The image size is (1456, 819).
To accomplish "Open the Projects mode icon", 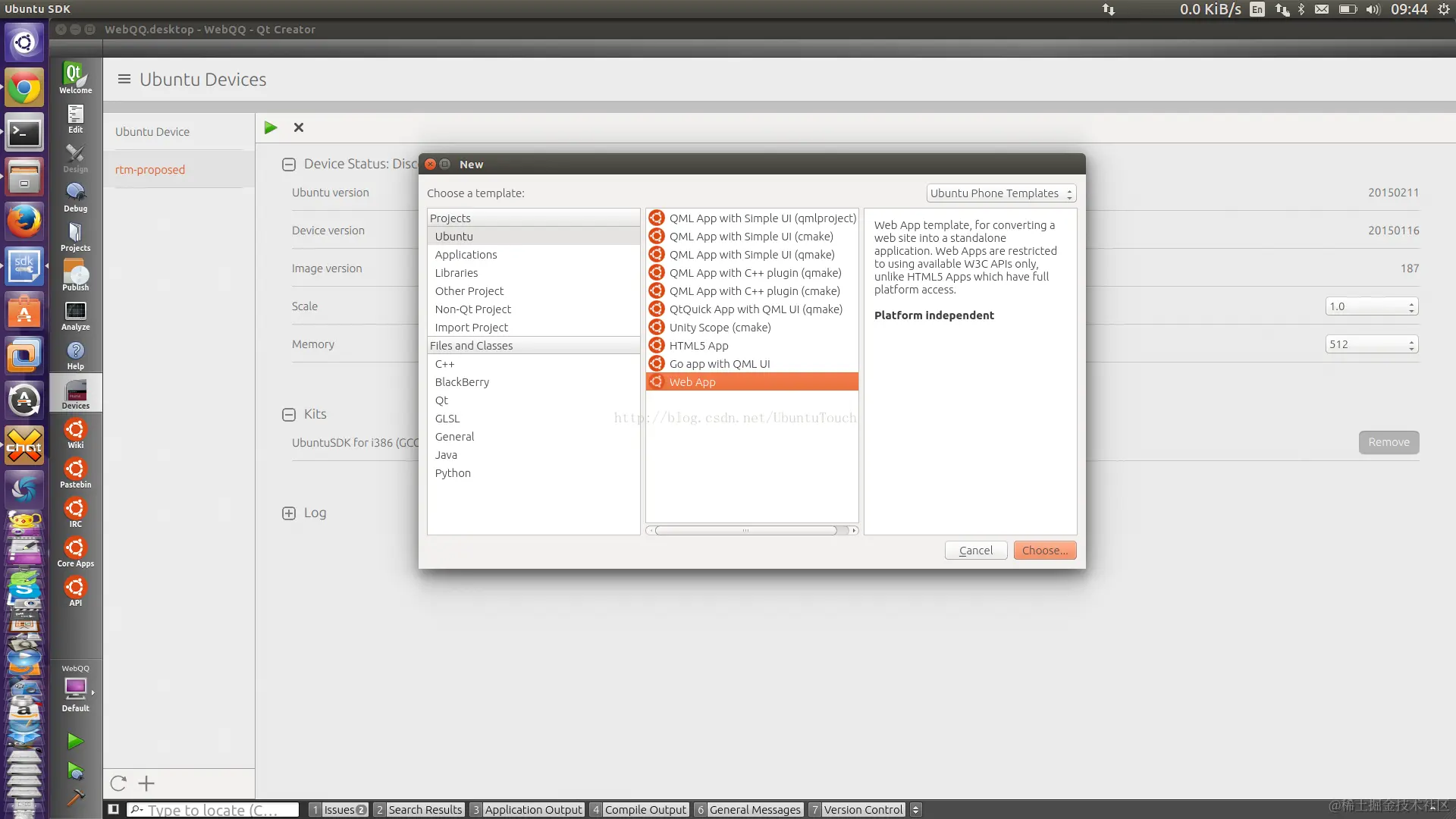I will [x=75, y=236].
